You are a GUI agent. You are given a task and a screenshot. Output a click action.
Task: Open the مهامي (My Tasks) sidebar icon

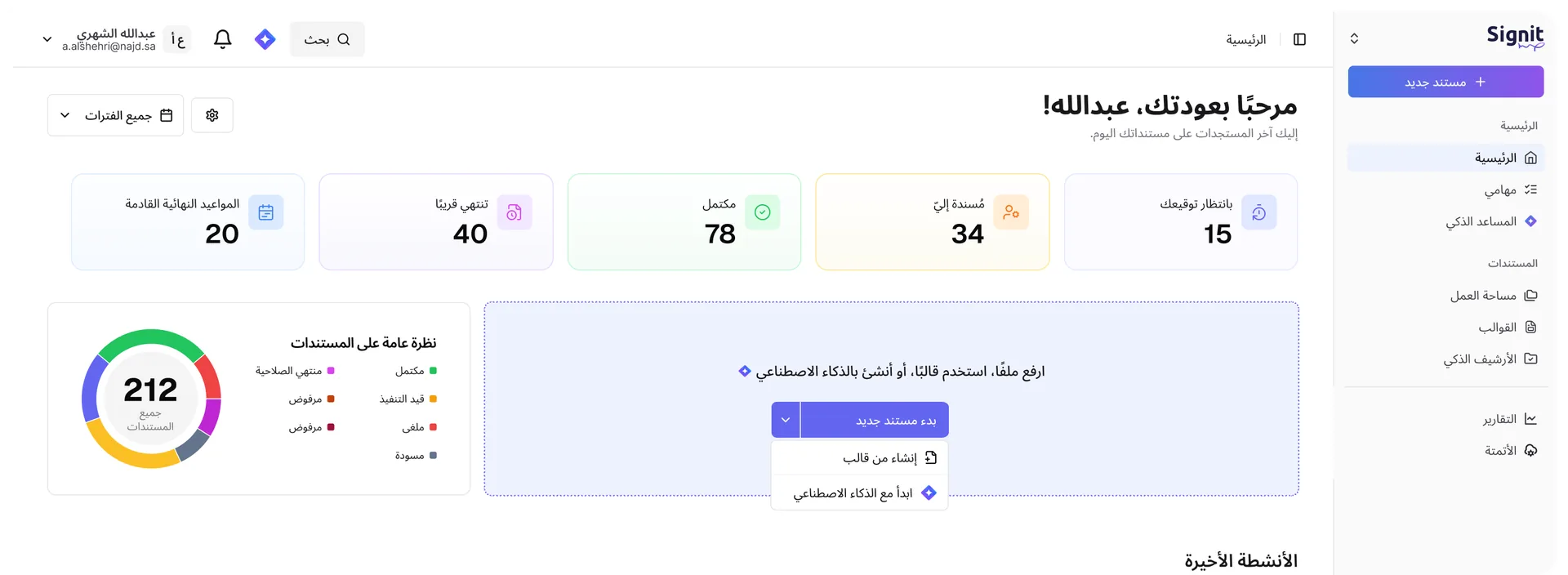point(1530,189)
